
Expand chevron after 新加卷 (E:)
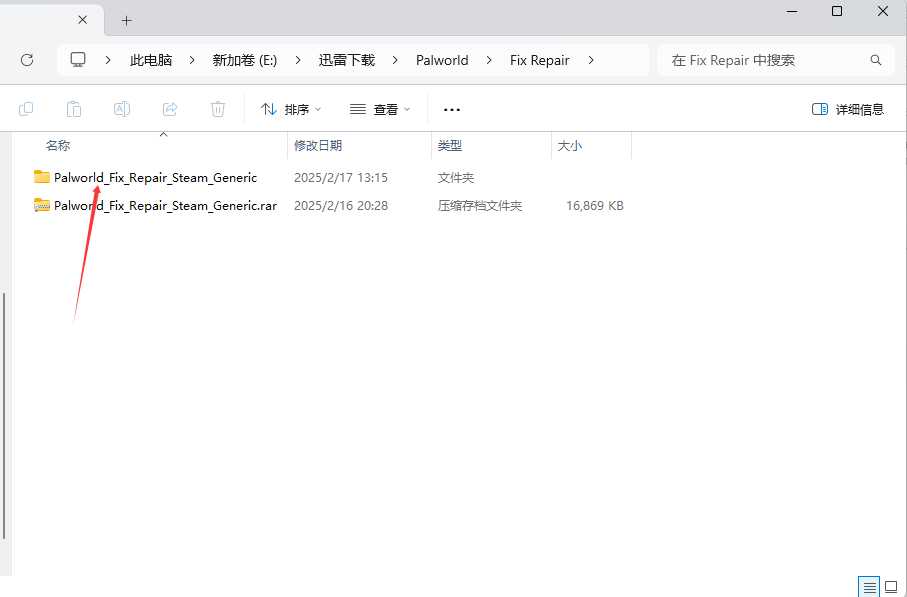point(298,60)
